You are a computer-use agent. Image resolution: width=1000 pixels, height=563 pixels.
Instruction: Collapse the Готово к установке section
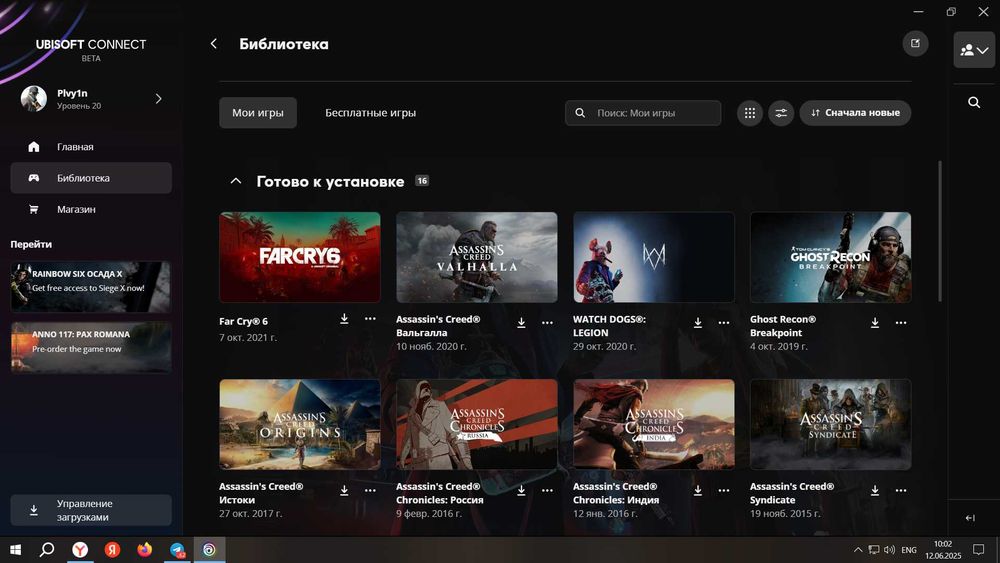pyautogui.click(x=235, y=181)
